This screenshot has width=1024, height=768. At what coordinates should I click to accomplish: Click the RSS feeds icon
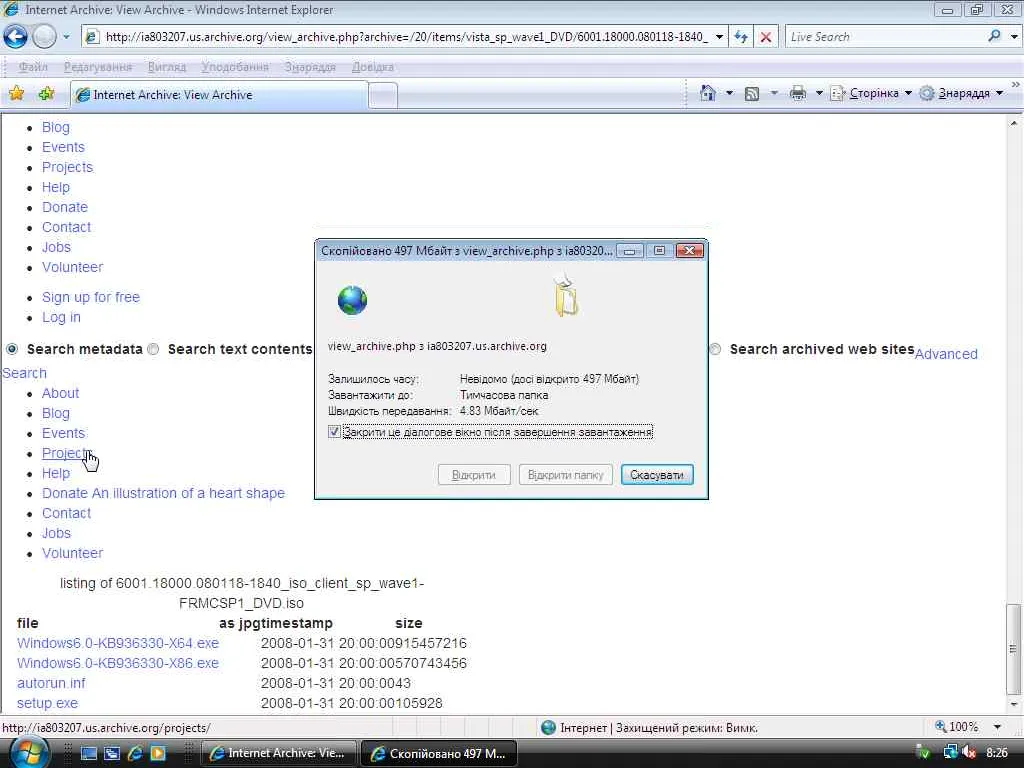click(x=752, y=93)
